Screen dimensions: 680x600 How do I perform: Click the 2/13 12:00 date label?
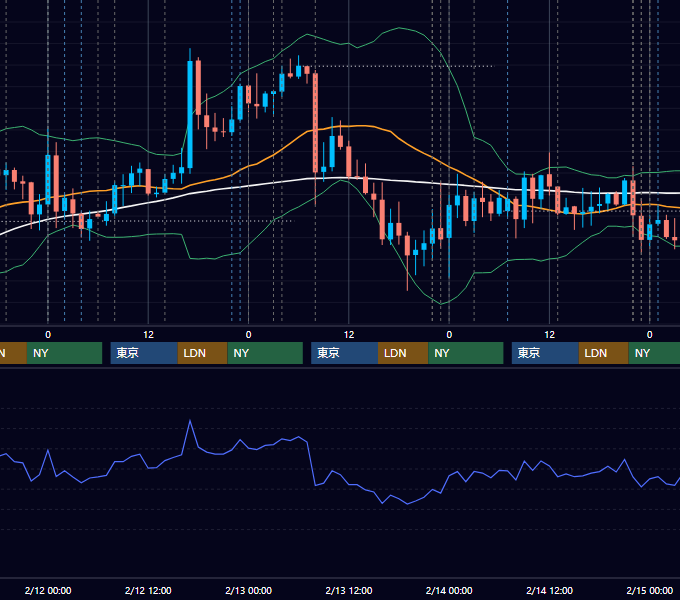coord(349,590)
